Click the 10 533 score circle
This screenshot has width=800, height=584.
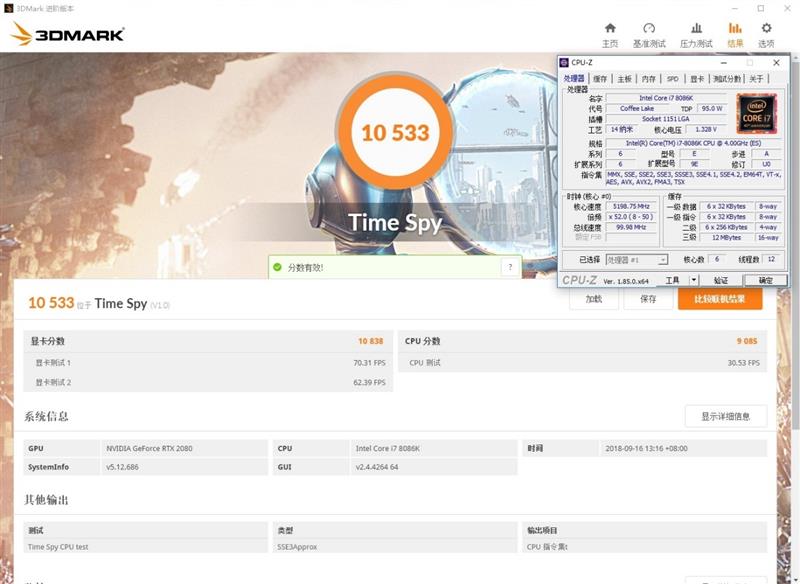click(x=395, y=133)
